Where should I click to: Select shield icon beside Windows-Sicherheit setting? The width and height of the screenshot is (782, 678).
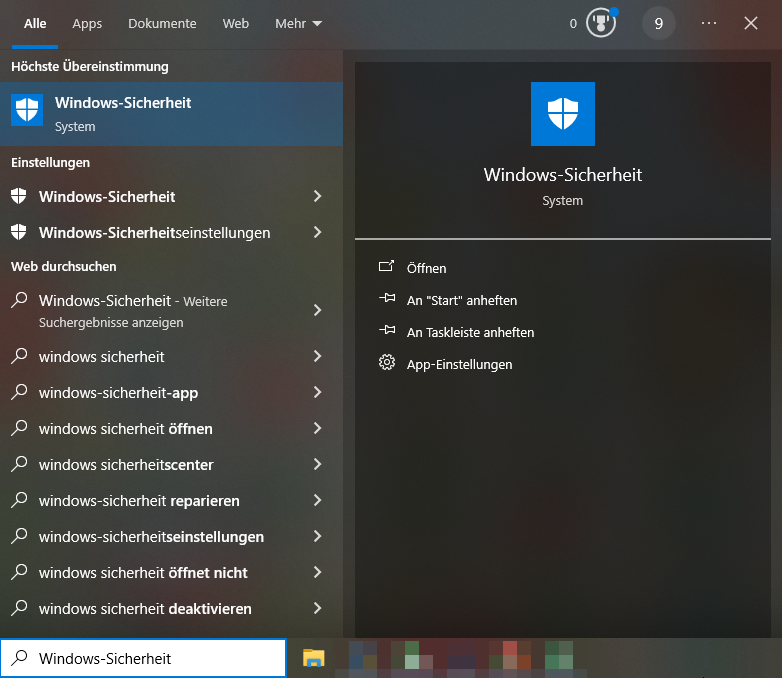(x=19, y=196)
